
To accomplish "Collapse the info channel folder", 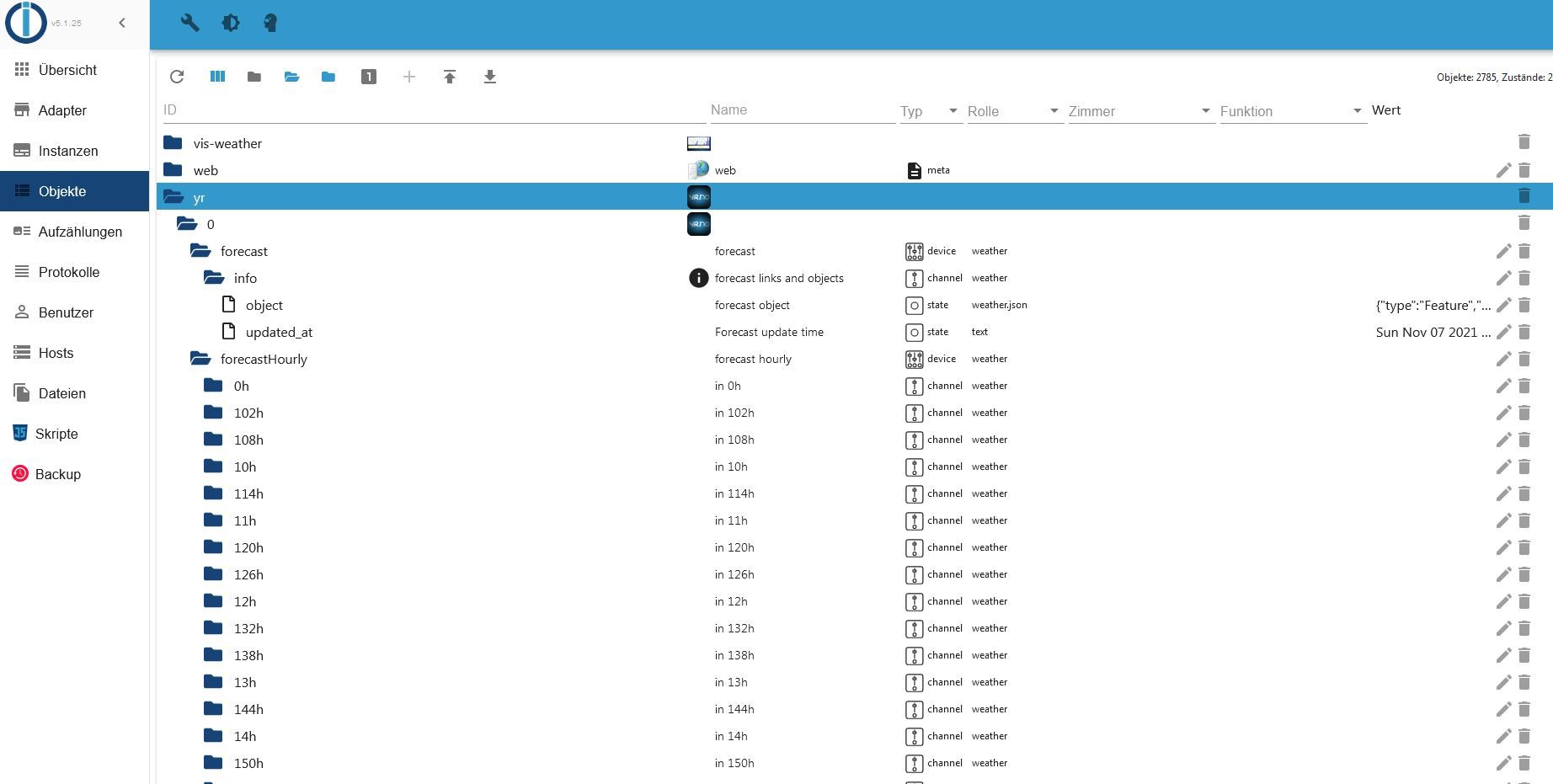I will (214, 278).
